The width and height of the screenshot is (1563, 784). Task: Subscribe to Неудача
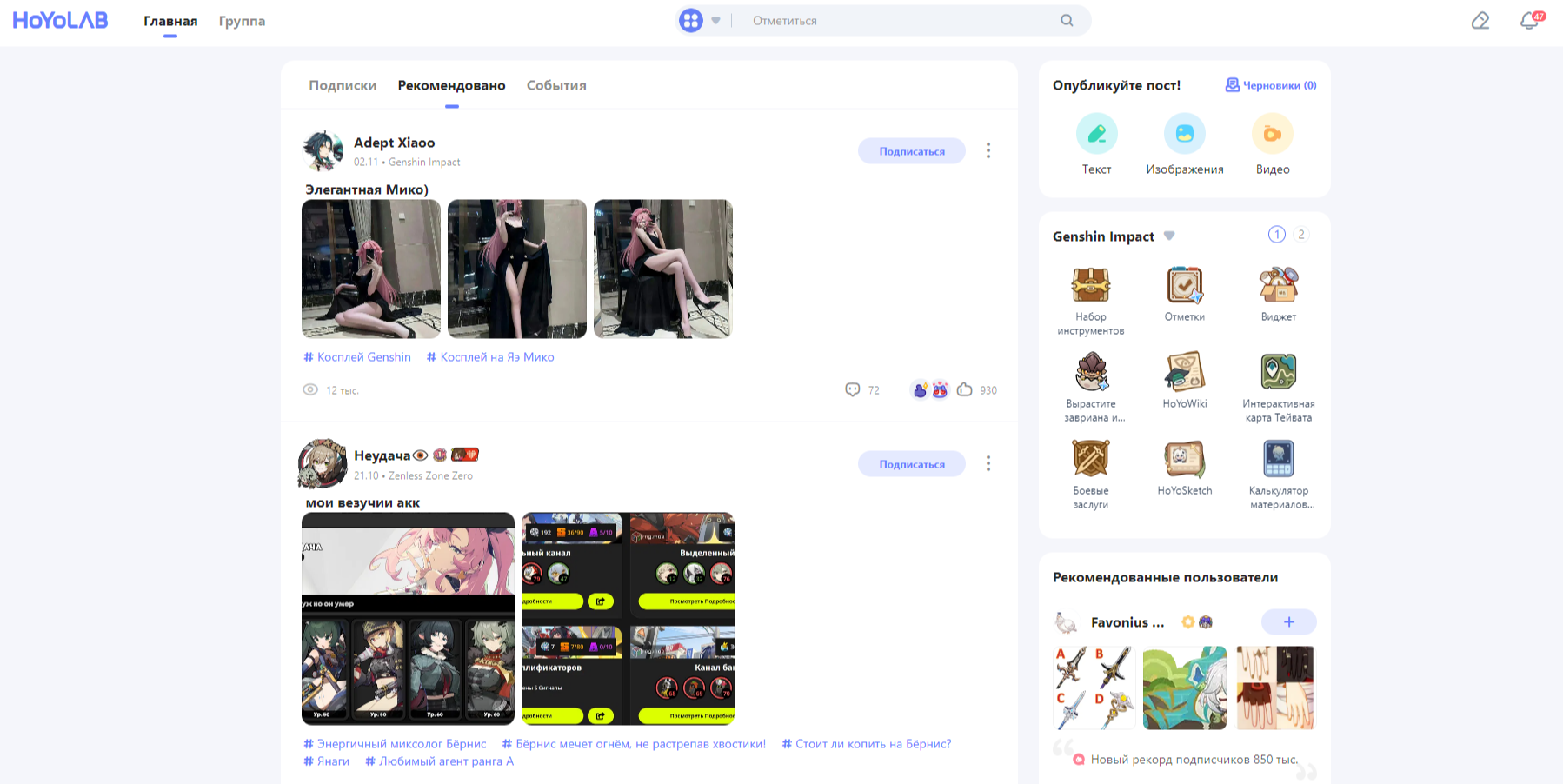(912, 464)
